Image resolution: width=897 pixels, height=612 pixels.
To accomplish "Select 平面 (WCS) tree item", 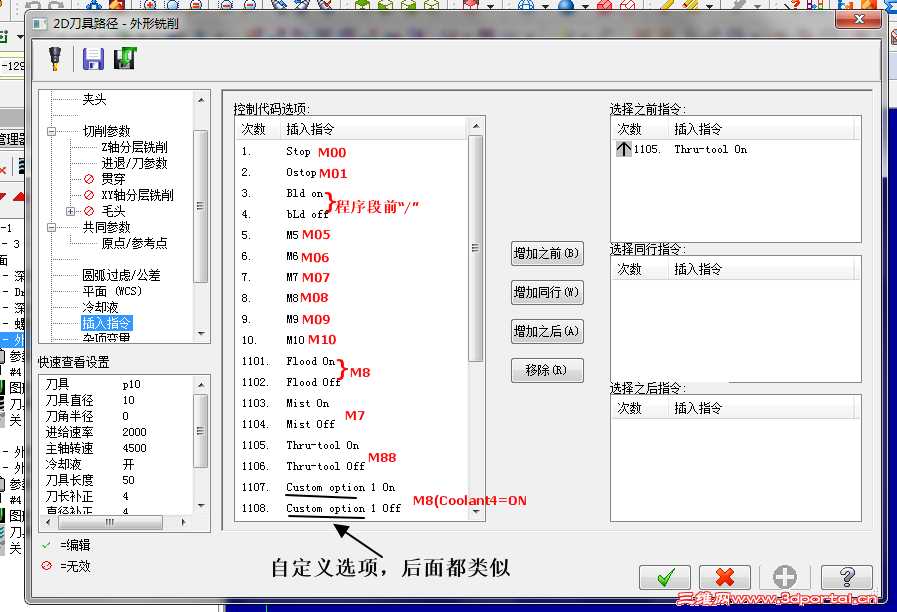I will click(112, 291).
